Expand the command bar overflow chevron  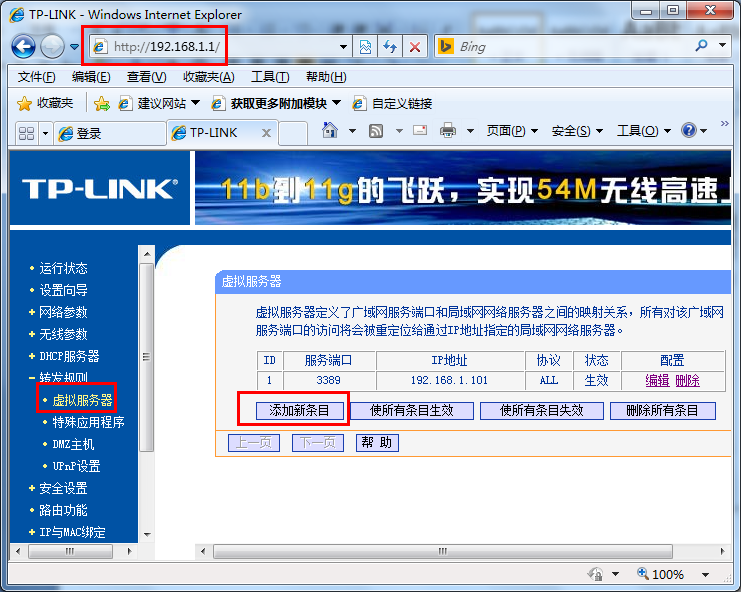[x=724, y=124]
